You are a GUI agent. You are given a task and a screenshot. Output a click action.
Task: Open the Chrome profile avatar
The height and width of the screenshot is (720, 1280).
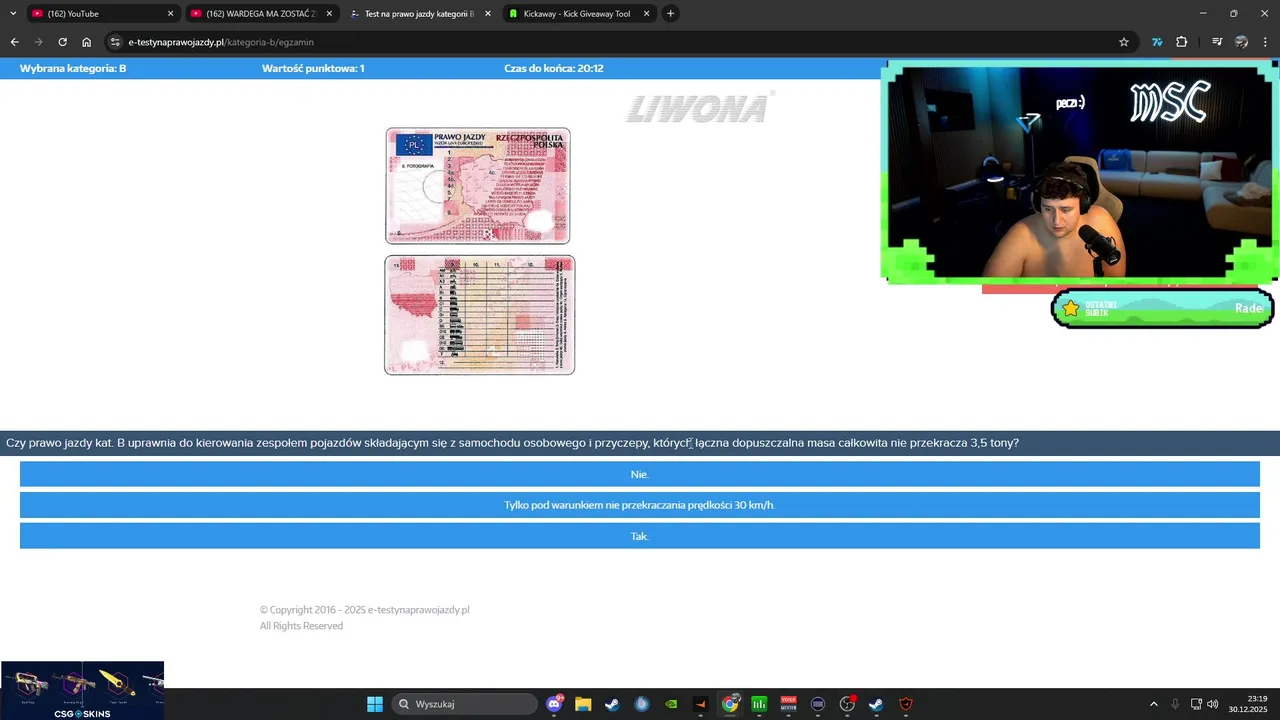1242,42
